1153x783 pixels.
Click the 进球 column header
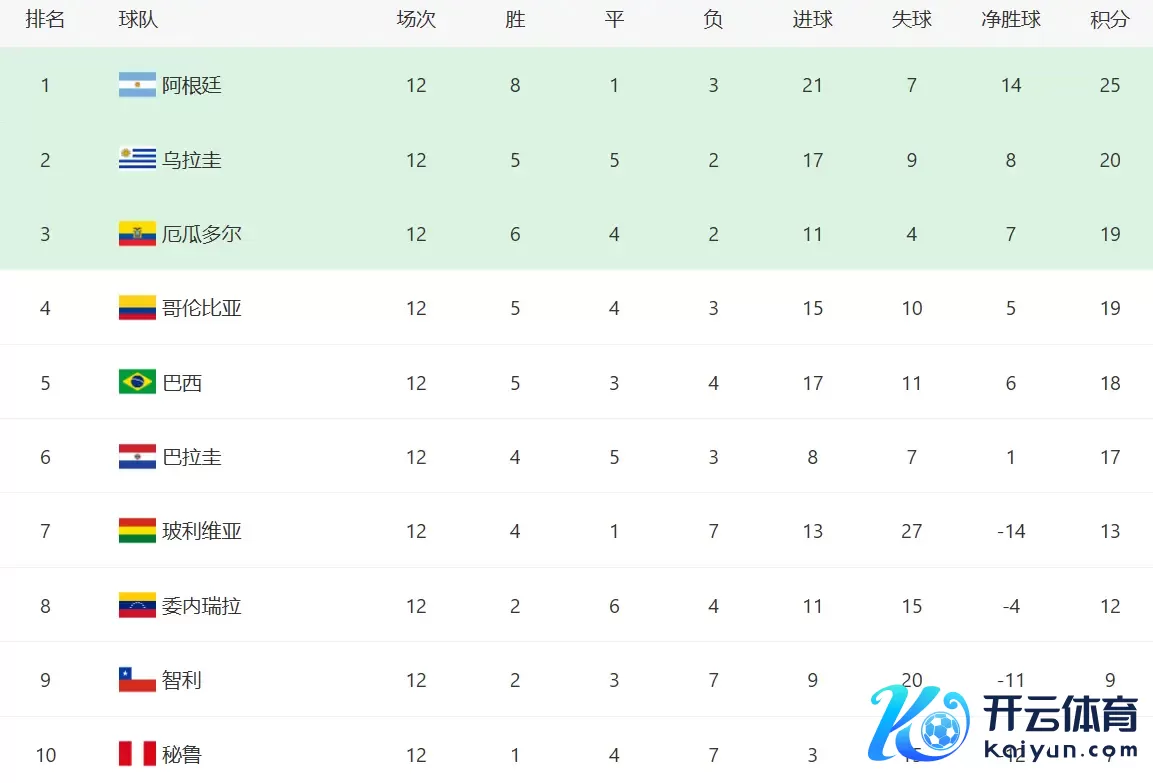[812, 20]
